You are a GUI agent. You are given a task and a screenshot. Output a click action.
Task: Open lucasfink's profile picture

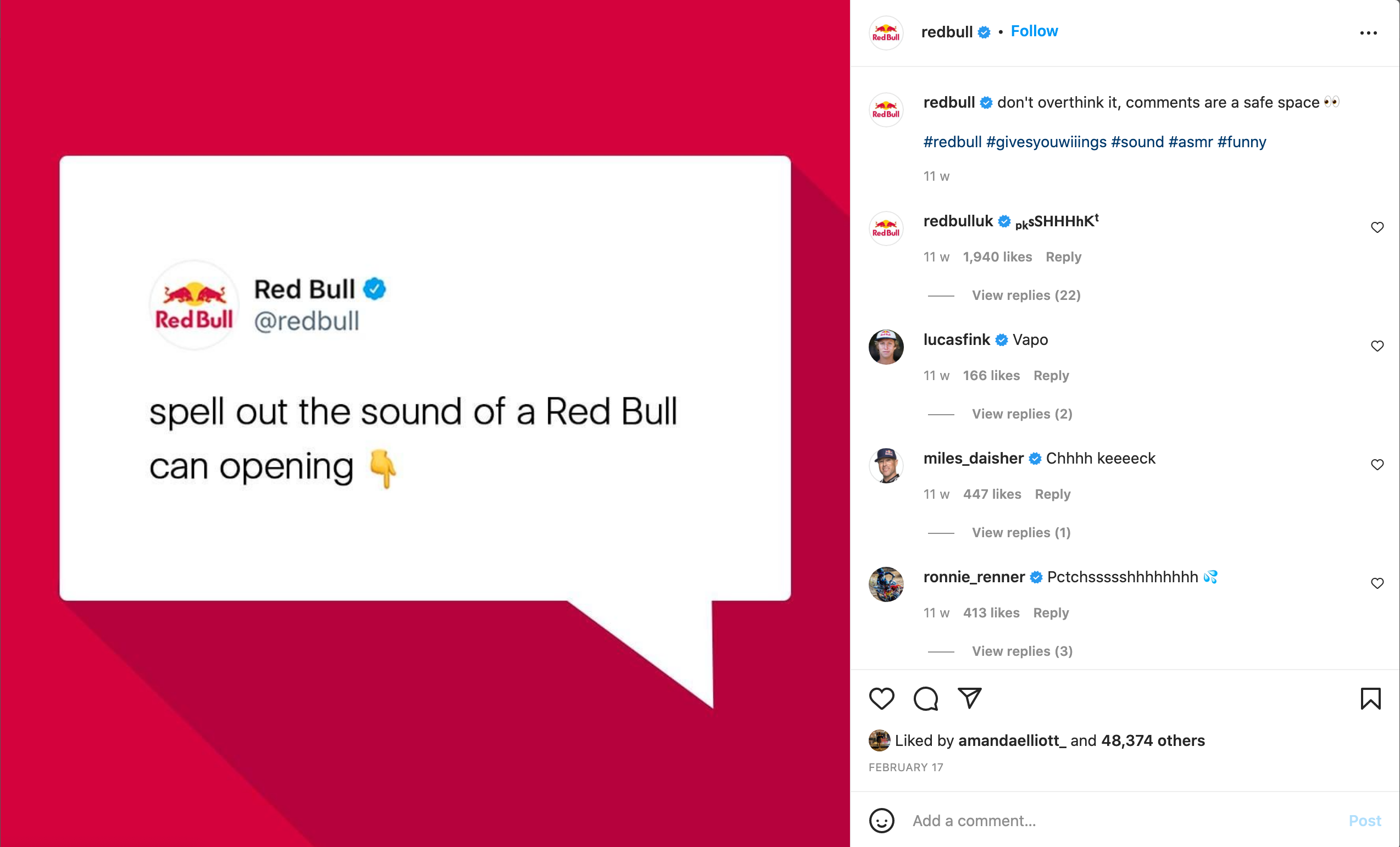(x=886, y=347)
